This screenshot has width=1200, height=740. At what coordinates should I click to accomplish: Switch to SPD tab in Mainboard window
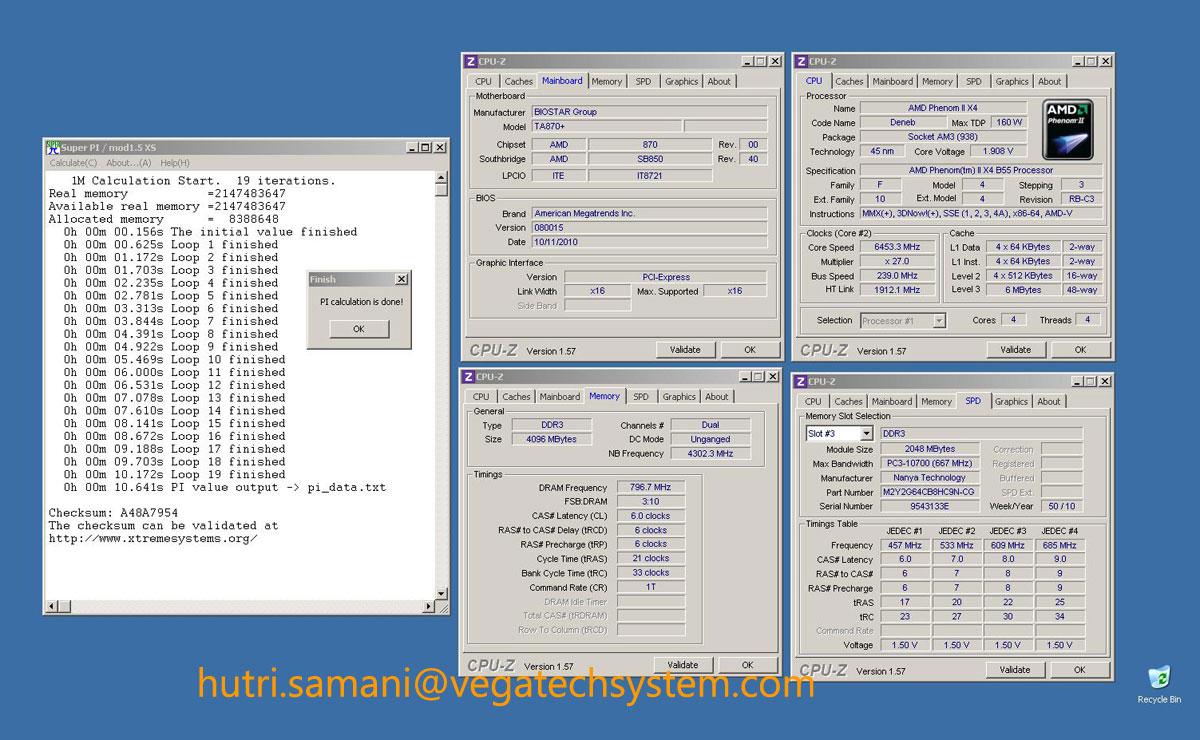pyautogui.click(x=643, y=82)
